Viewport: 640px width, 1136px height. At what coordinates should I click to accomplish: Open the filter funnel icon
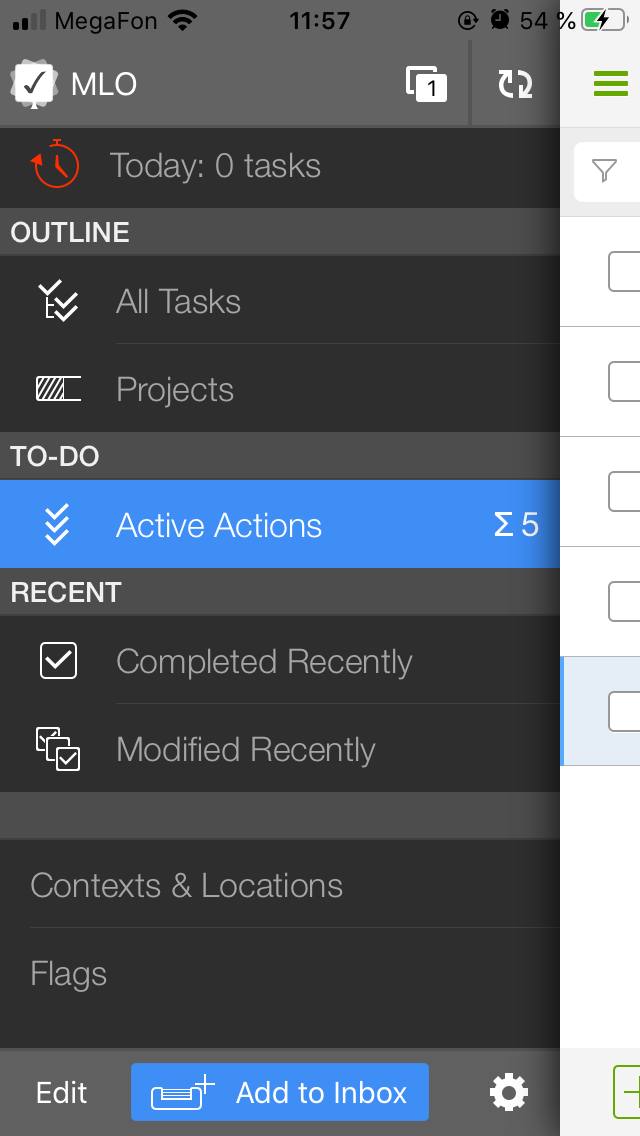click(604, 171)
